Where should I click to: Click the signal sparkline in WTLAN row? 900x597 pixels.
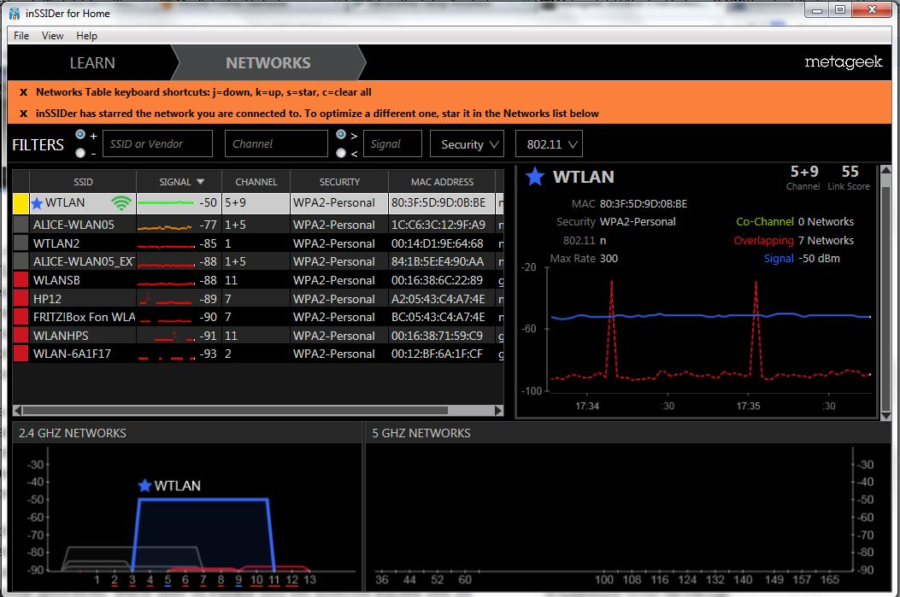tap(166, 203)
